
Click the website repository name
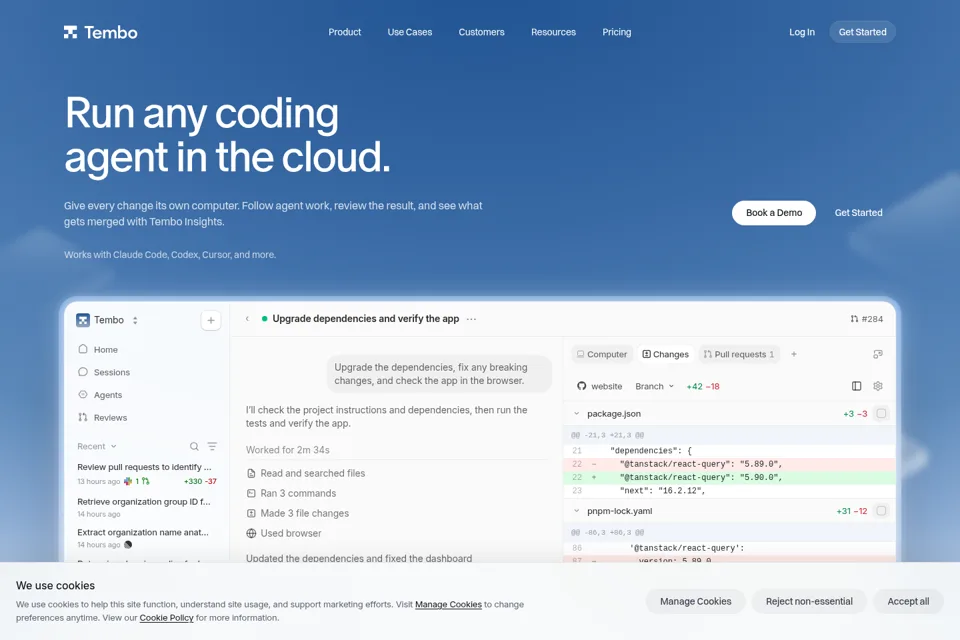tap(606, 386)
